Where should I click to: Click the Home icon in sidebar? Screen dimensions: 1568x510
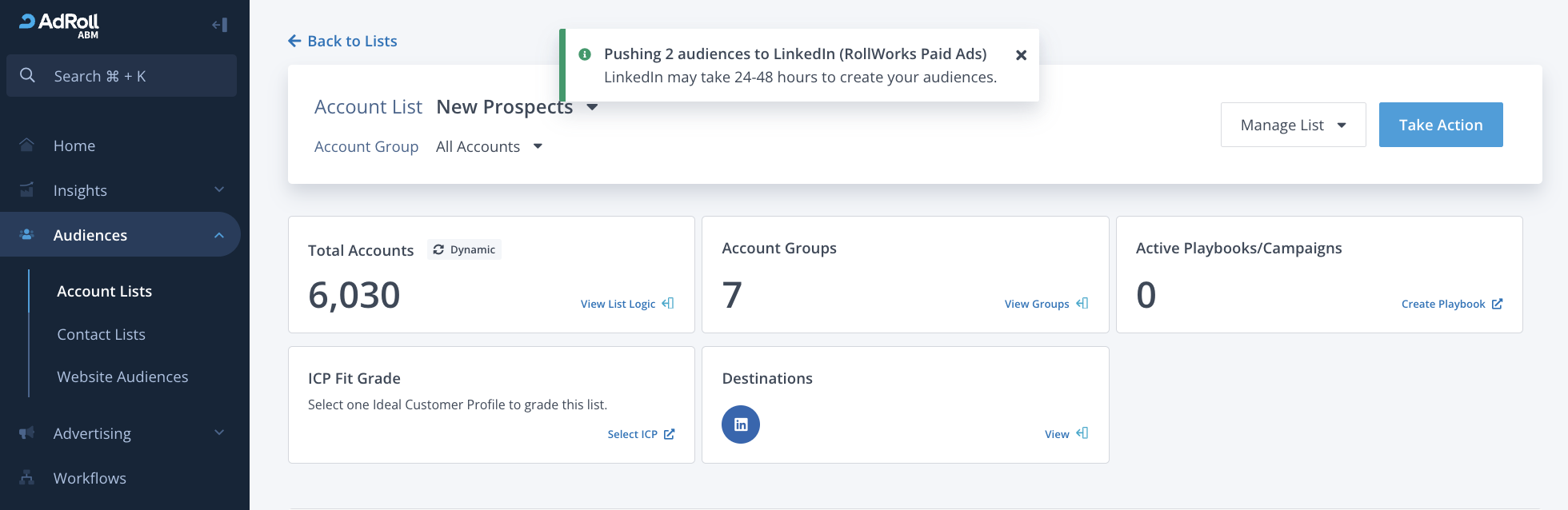pyautogui.click(x=27, y=145)
